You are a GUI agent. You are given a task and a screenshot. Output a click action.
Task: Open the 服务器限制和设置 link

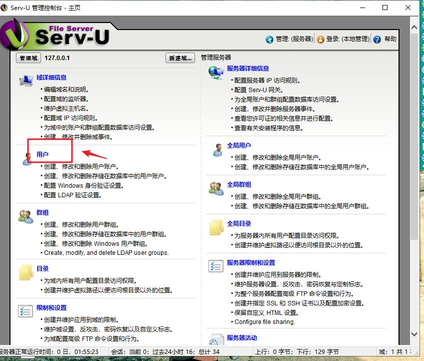(x=251, y=263)
